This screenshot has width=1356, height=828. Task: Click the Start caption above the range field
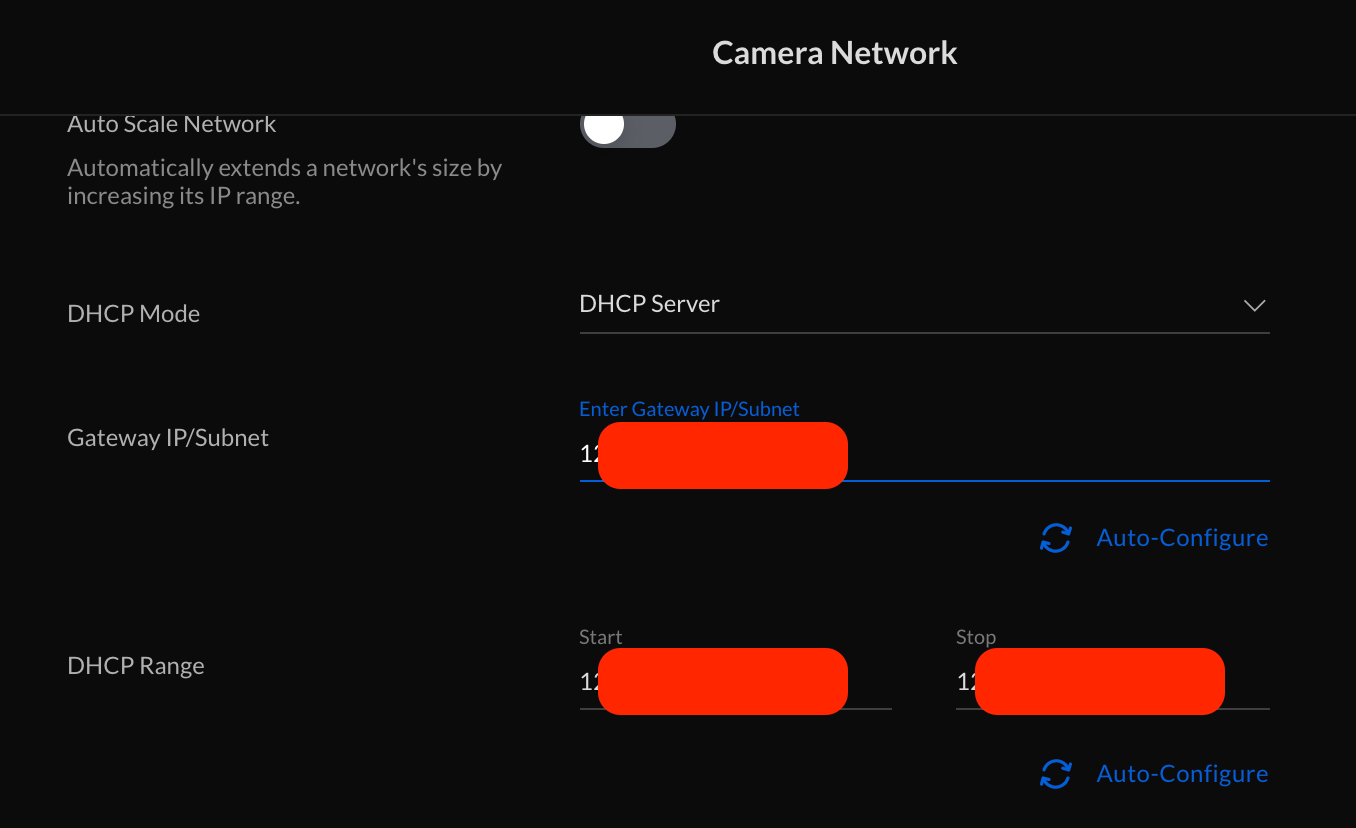[600, 637]
